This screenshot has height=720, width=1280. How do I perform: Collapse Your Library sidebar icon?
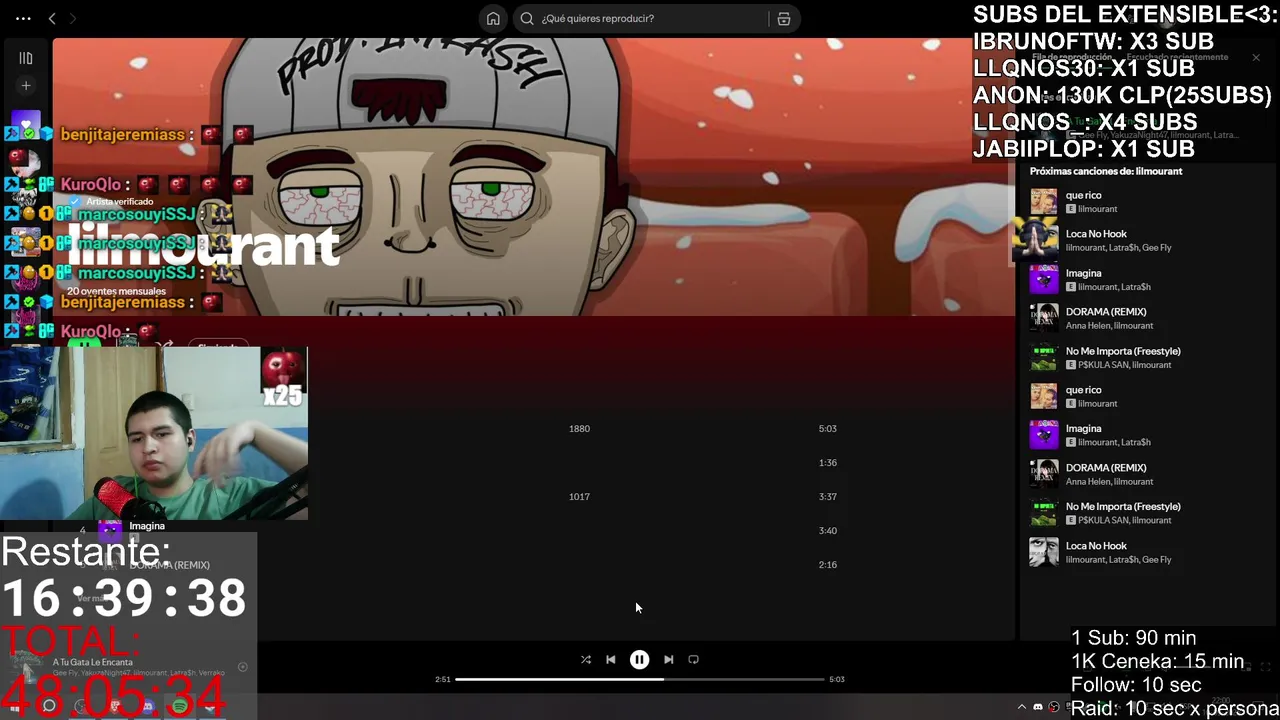[x=26, y=58]
